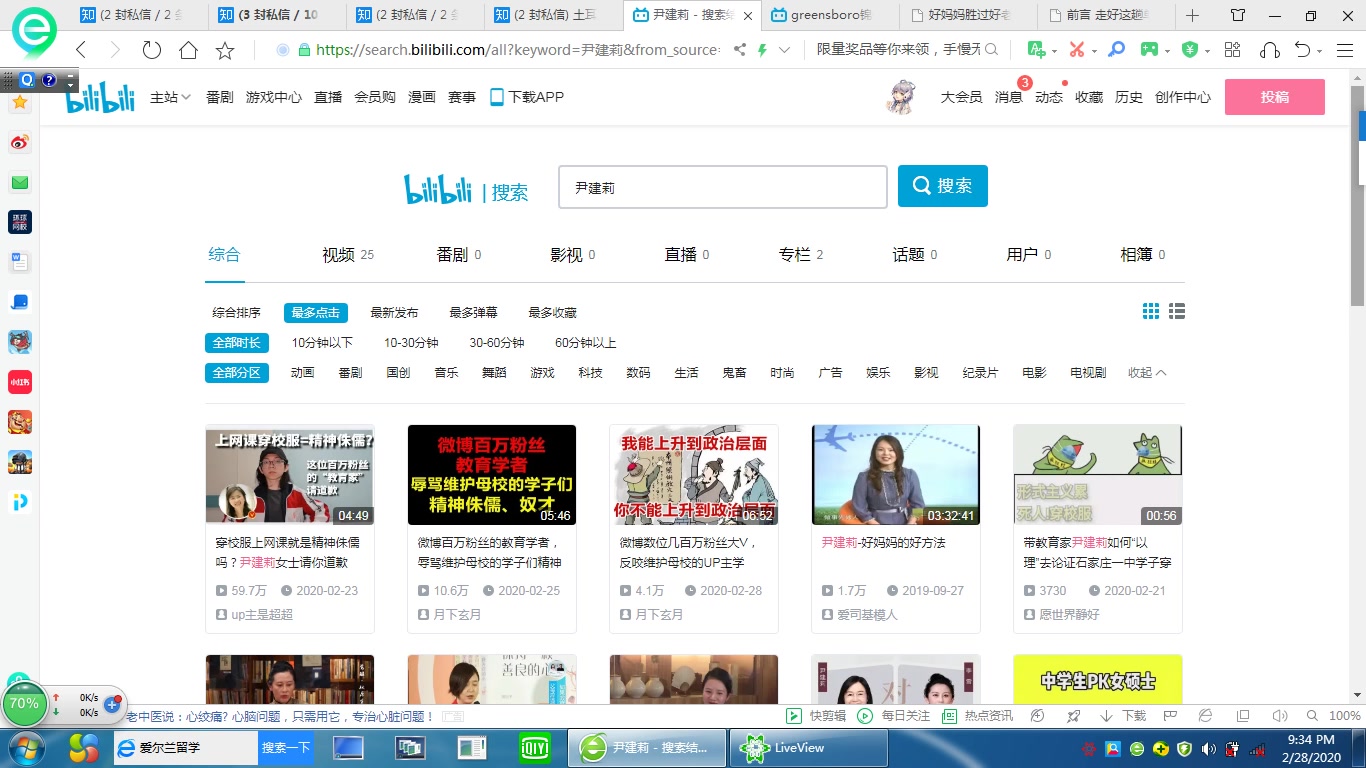Expand the address bar dropdown chevron
1366x768 pixels.
point(784,50)
